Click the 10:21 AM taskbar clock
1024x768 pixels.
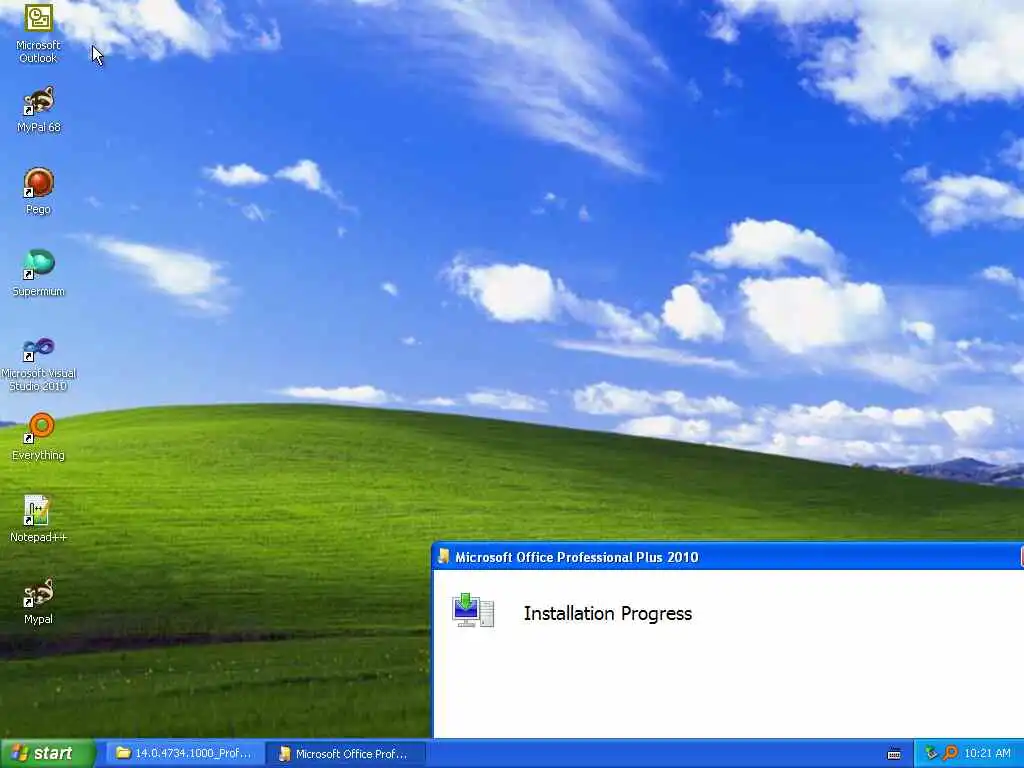(987, 754)
